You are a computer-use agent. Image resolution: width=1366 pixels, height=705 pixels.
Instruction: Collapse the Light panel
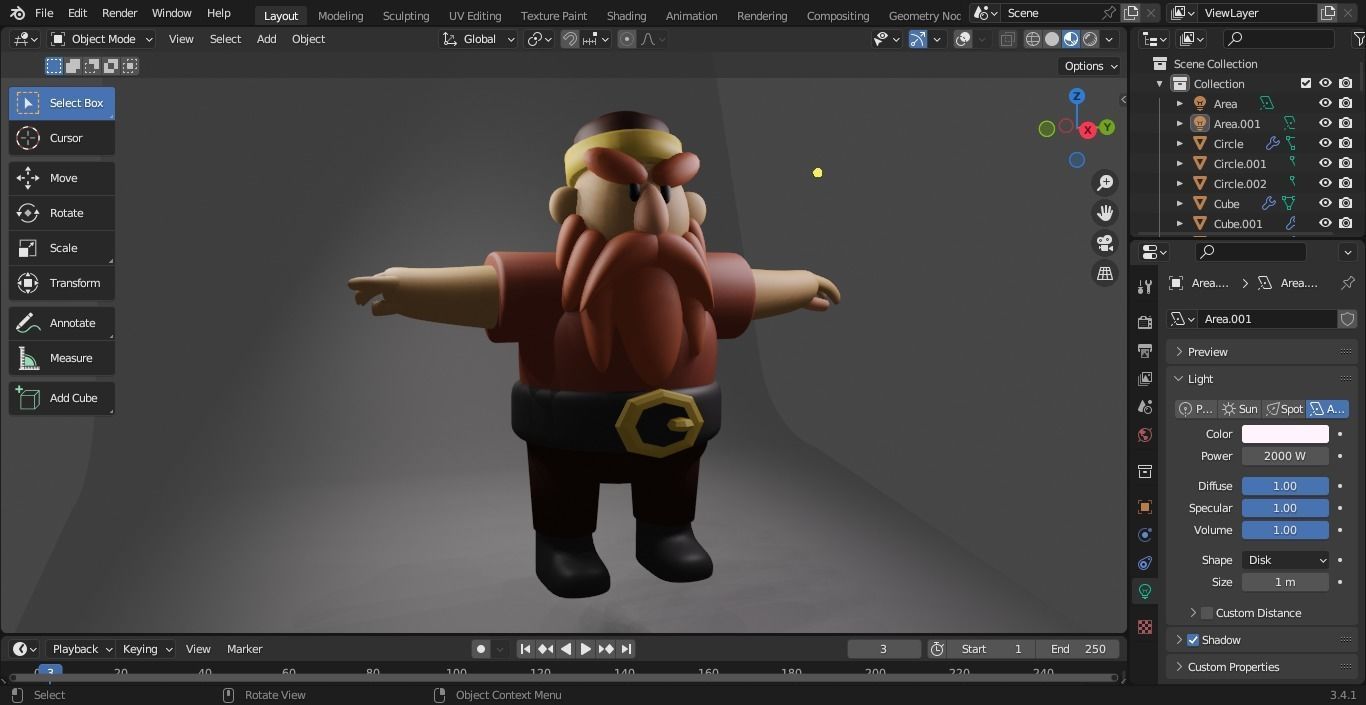pos(1260,379)
